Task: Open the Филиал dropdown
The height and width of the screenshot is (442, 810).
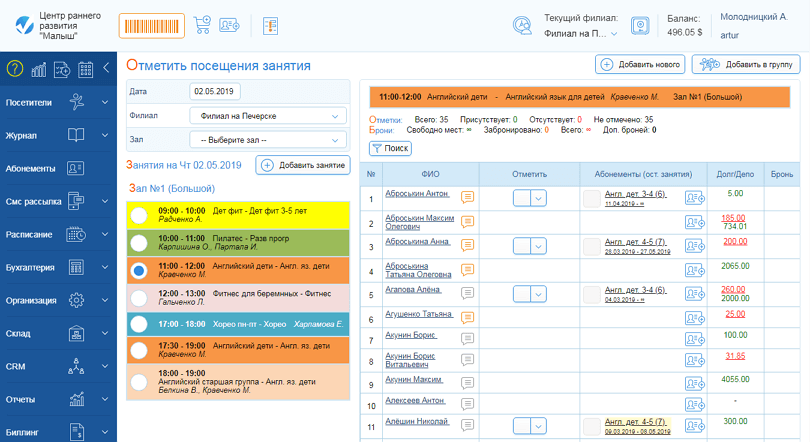Action: click(x=267, y=116)
